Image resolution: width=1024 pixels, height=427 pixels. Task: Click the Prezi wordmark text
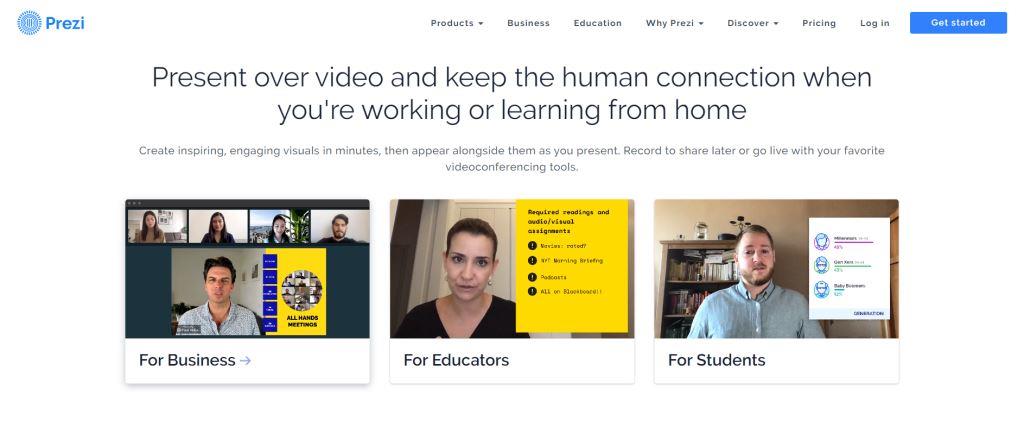click(65, 24)
